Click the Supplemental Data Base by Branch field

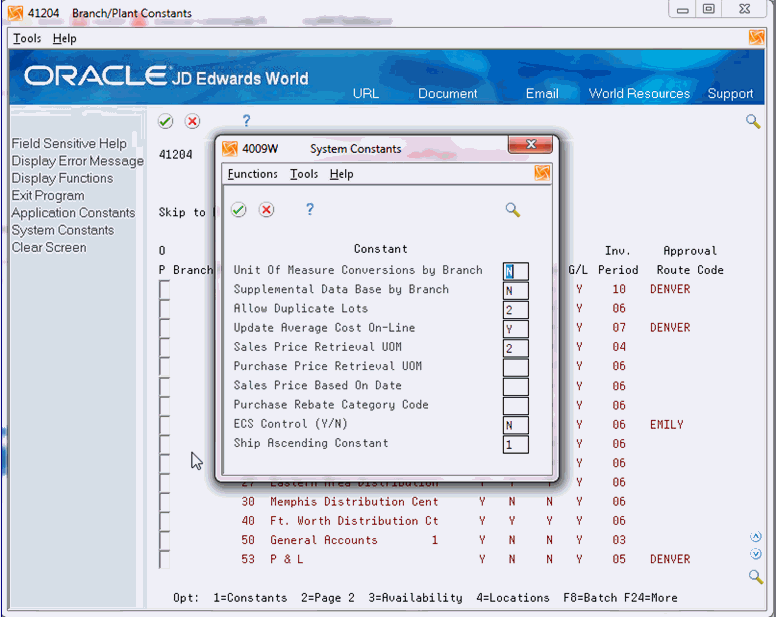point(516,290)
